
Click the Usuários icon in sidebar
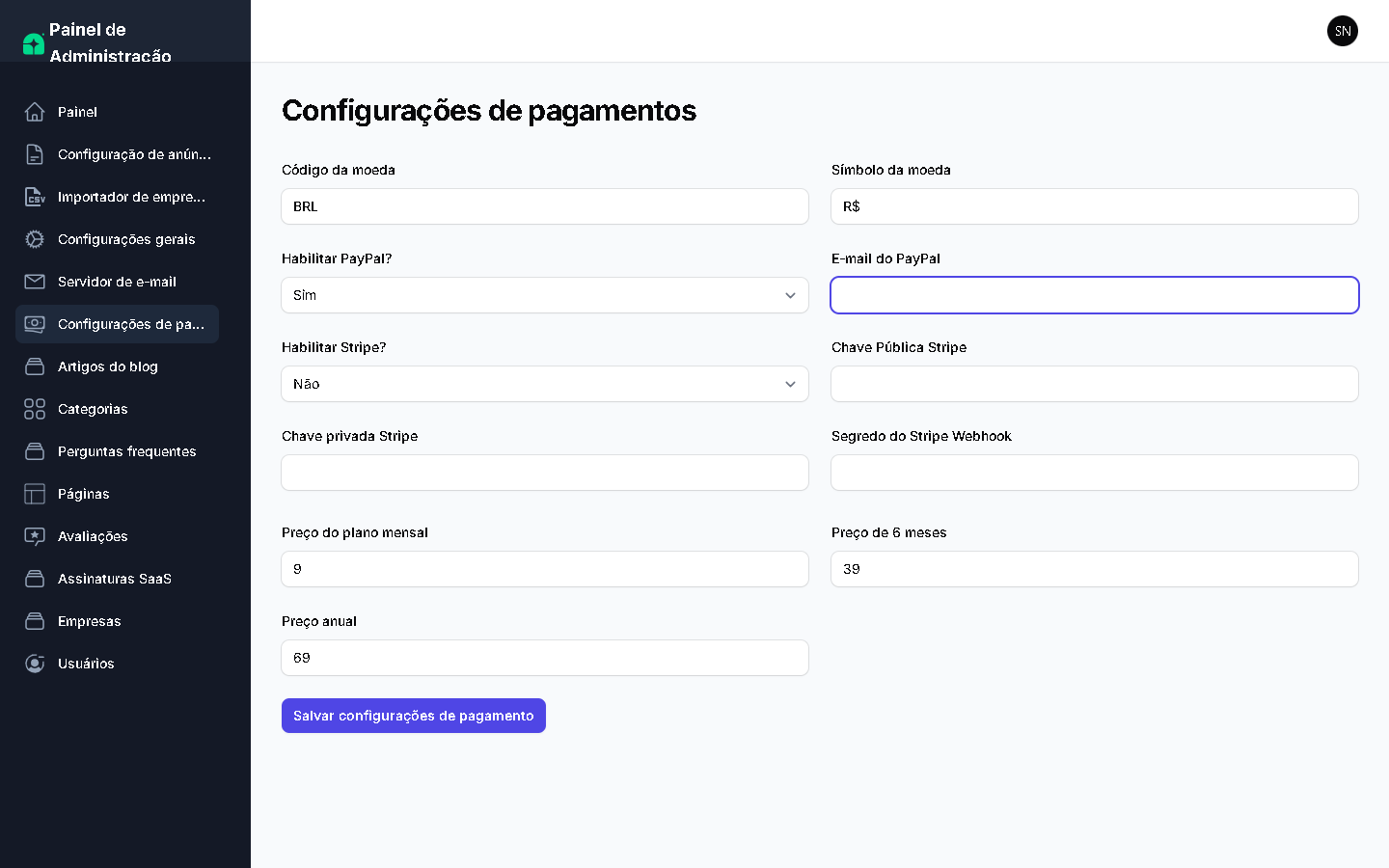35,664
